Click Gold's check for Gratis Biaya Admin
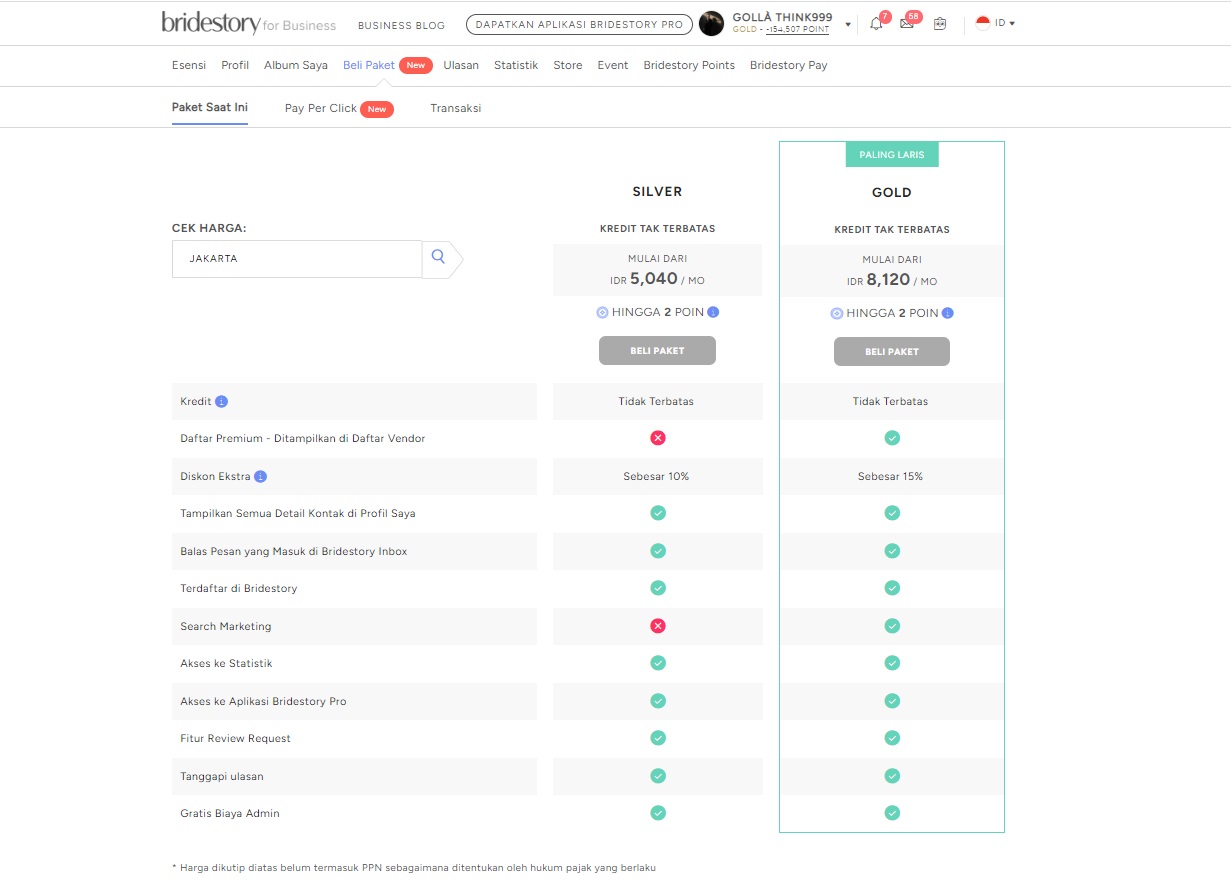 pyautogui.click(x=892, y=813)
